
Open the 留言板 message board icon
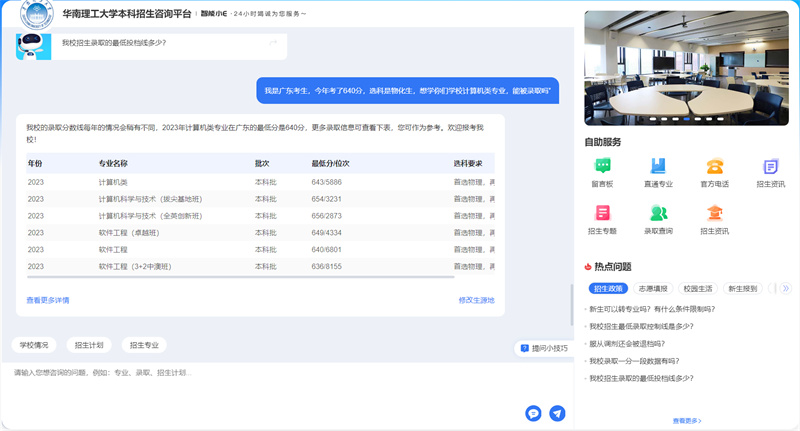(602, 167)
